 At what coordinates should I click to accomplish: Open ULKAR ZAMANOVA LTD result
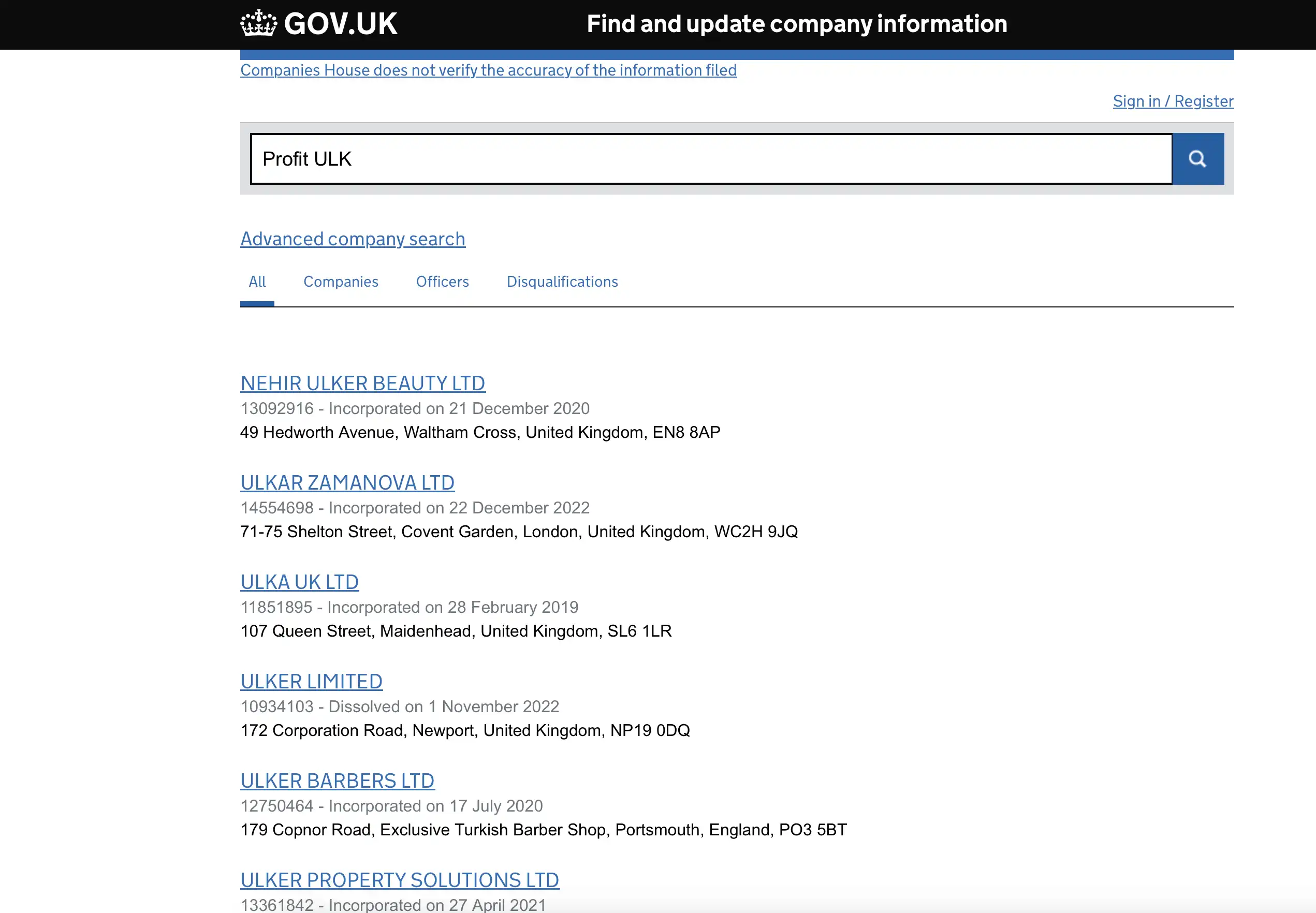347,483
